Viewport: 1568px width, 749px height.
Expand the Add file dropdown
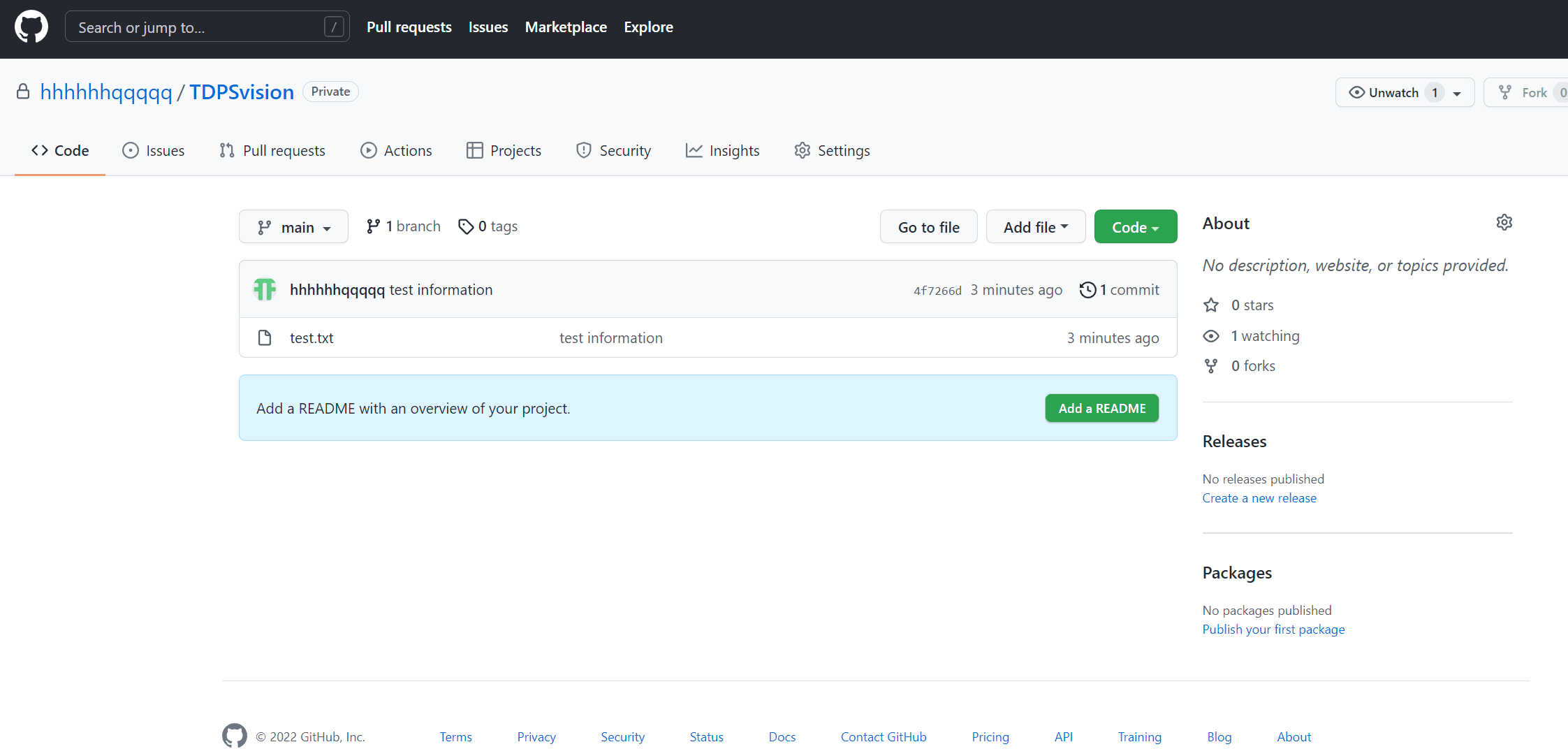coord(1036,227)
